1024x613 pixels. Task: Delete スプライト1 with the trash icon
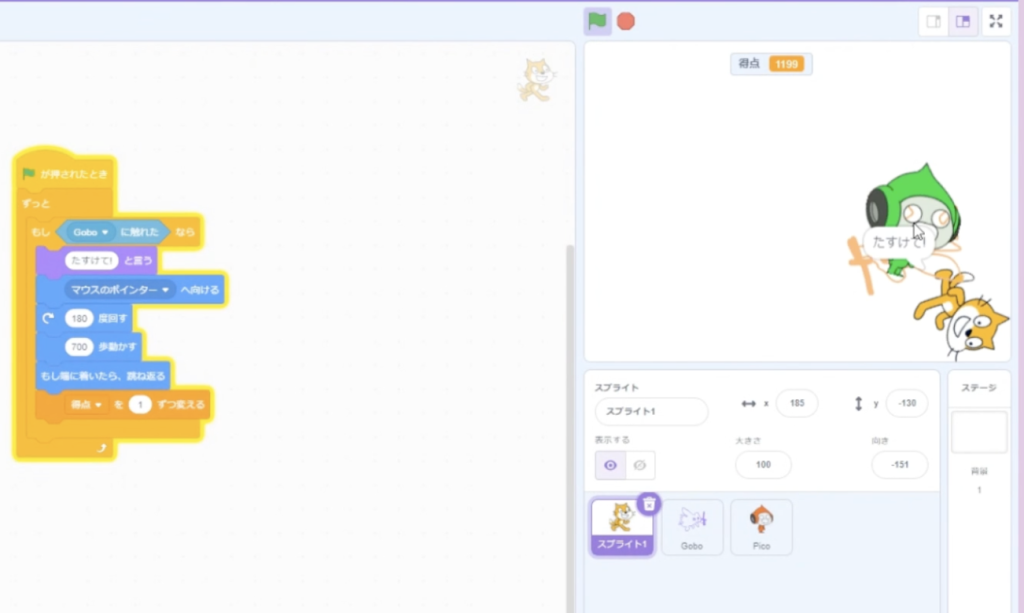648,504
